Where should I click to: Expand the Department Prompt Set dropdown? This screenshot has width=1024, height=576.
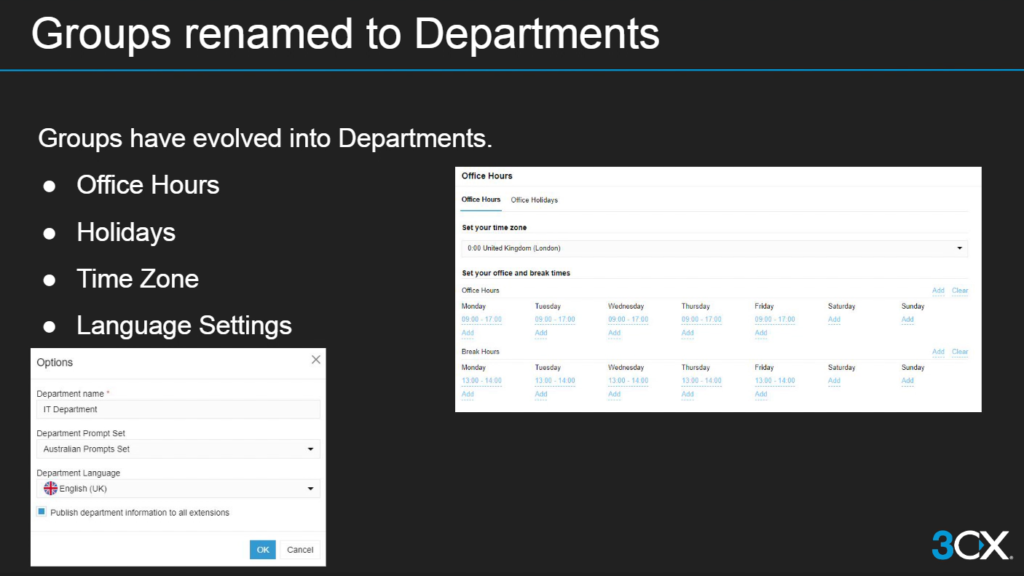[x=178, y=449]
